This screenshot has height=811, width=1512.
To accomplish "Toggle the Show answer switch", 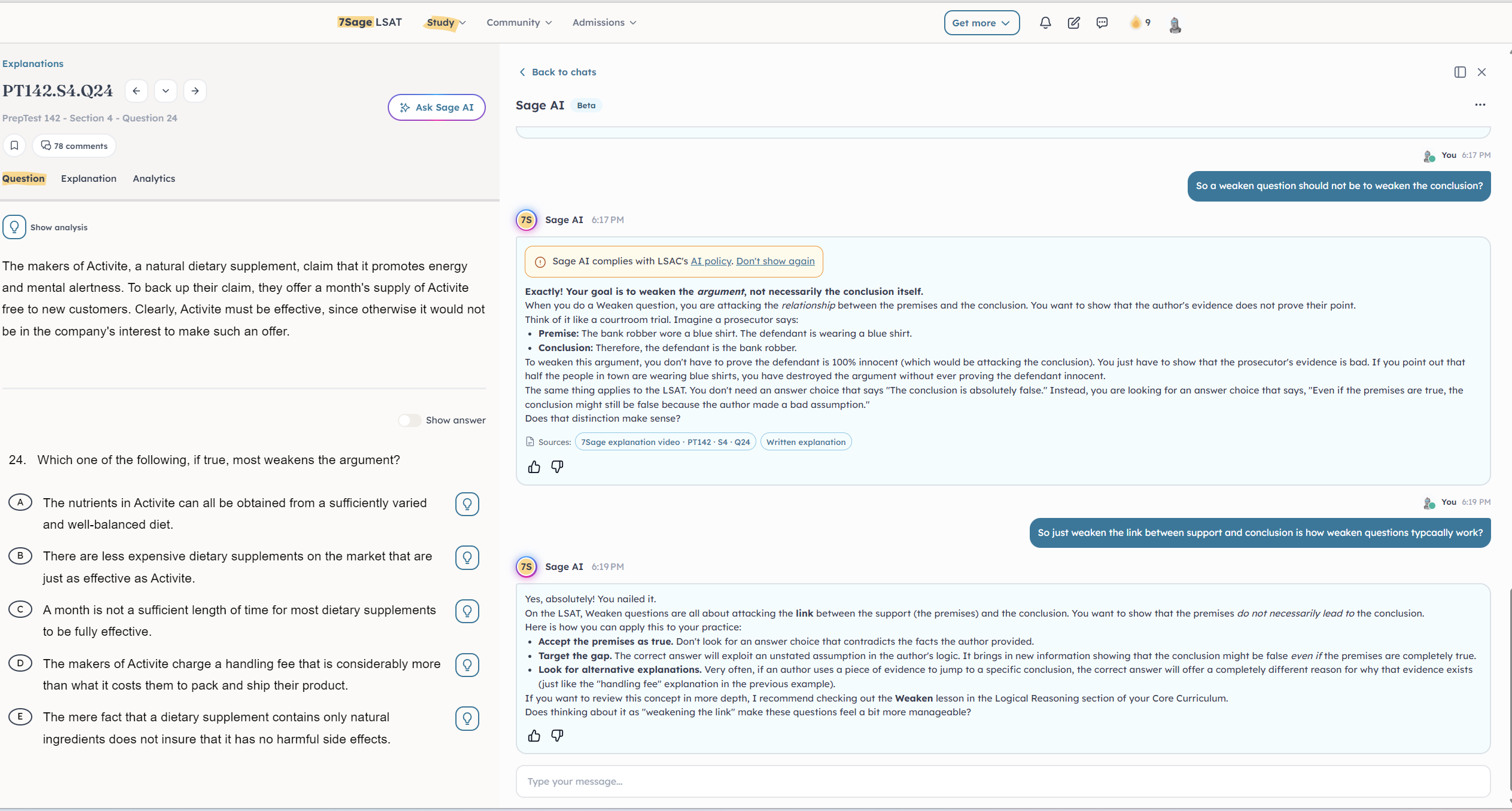I will click(410, 420).
